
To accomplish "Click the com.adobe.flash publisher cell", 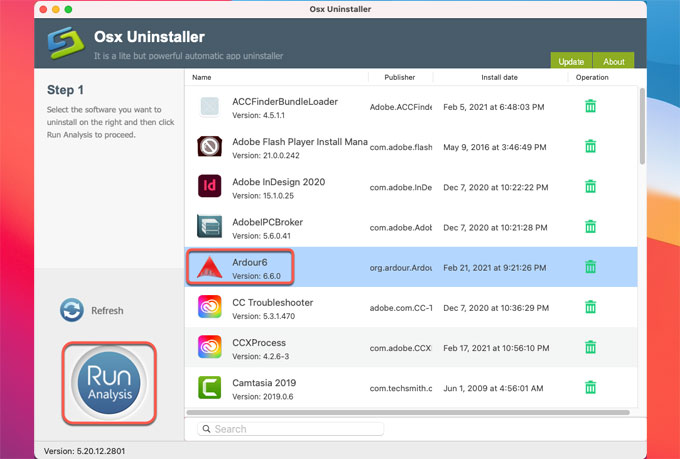I will [x=401, y=147].
